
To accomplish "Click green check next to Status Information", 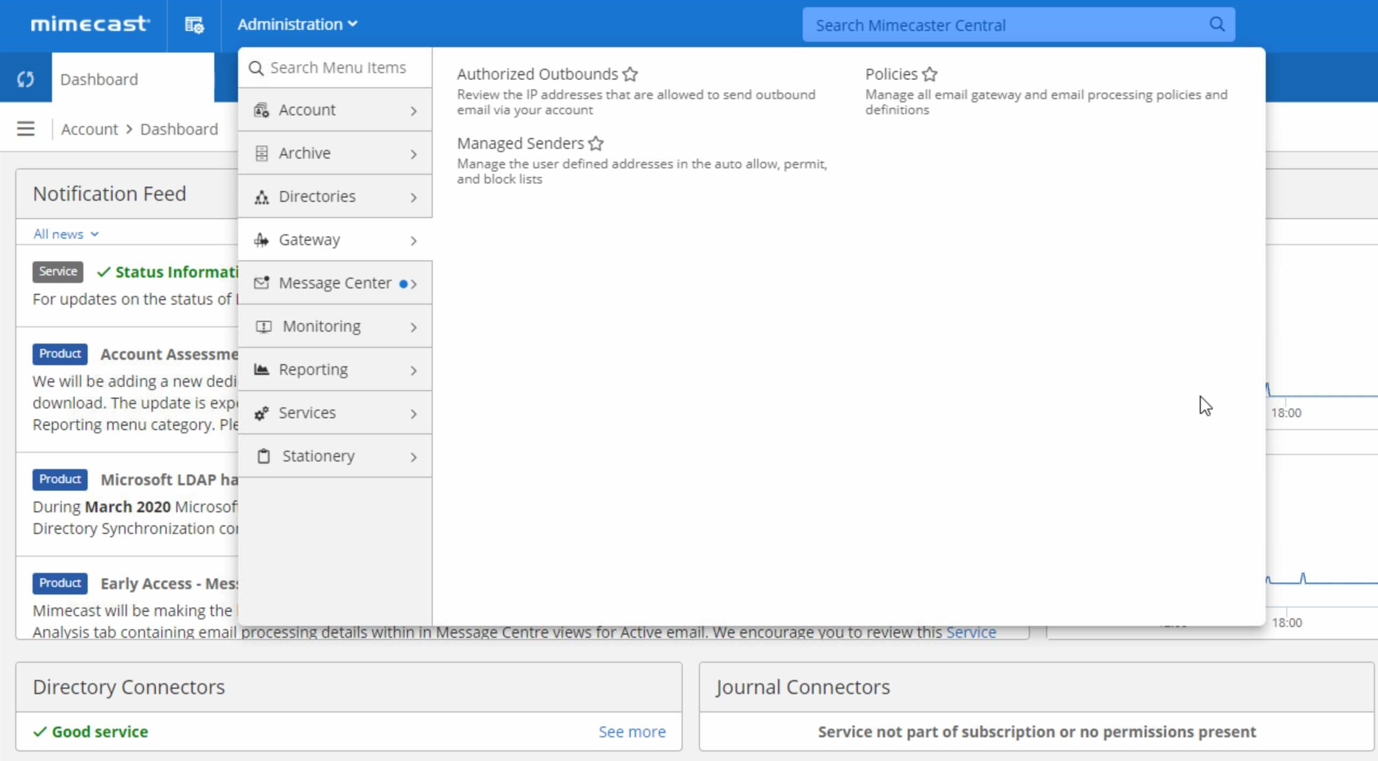I will (104, 272).
